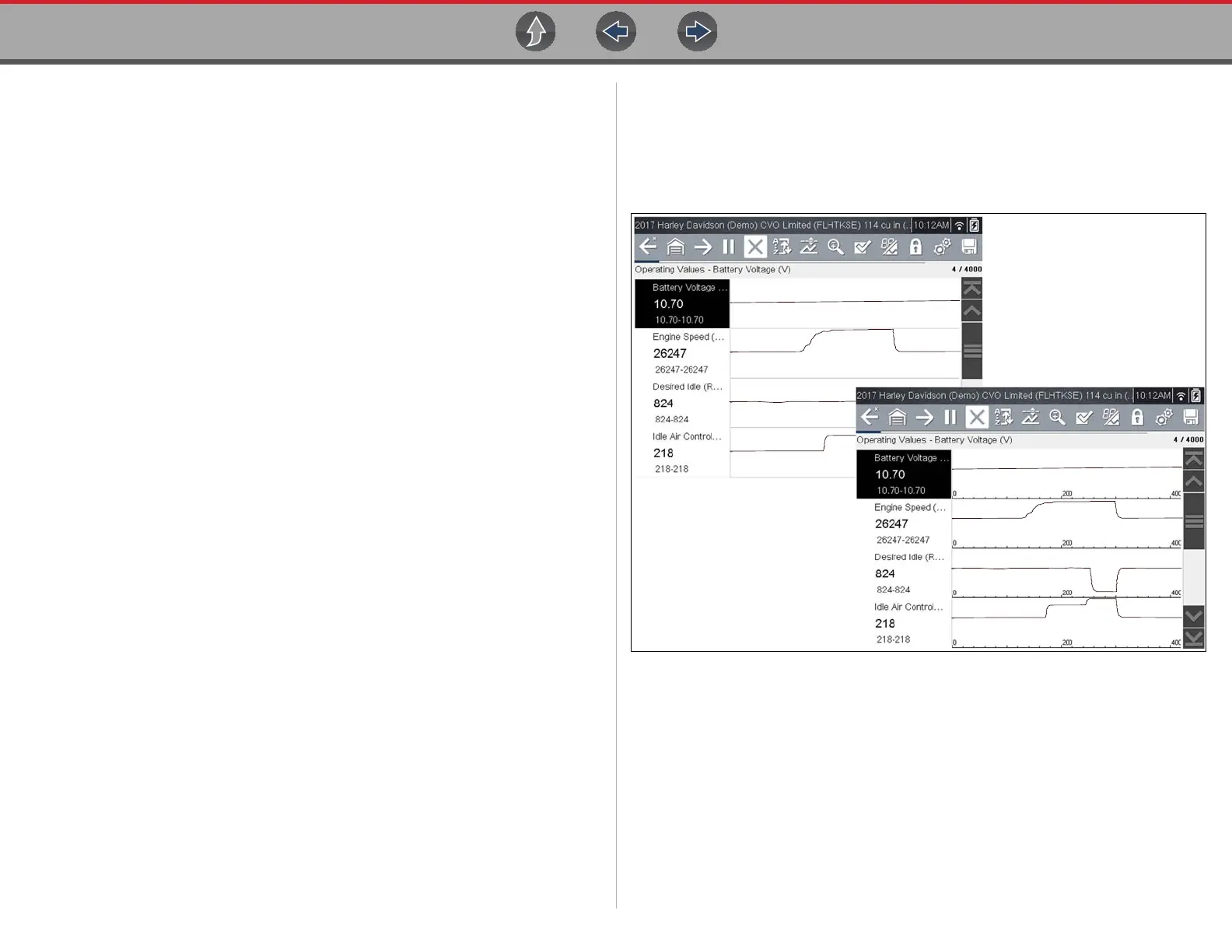Select Idle Air Control parameter in lower screenshot
This screenshot has width=1232, height=952.
coord(904,623)
